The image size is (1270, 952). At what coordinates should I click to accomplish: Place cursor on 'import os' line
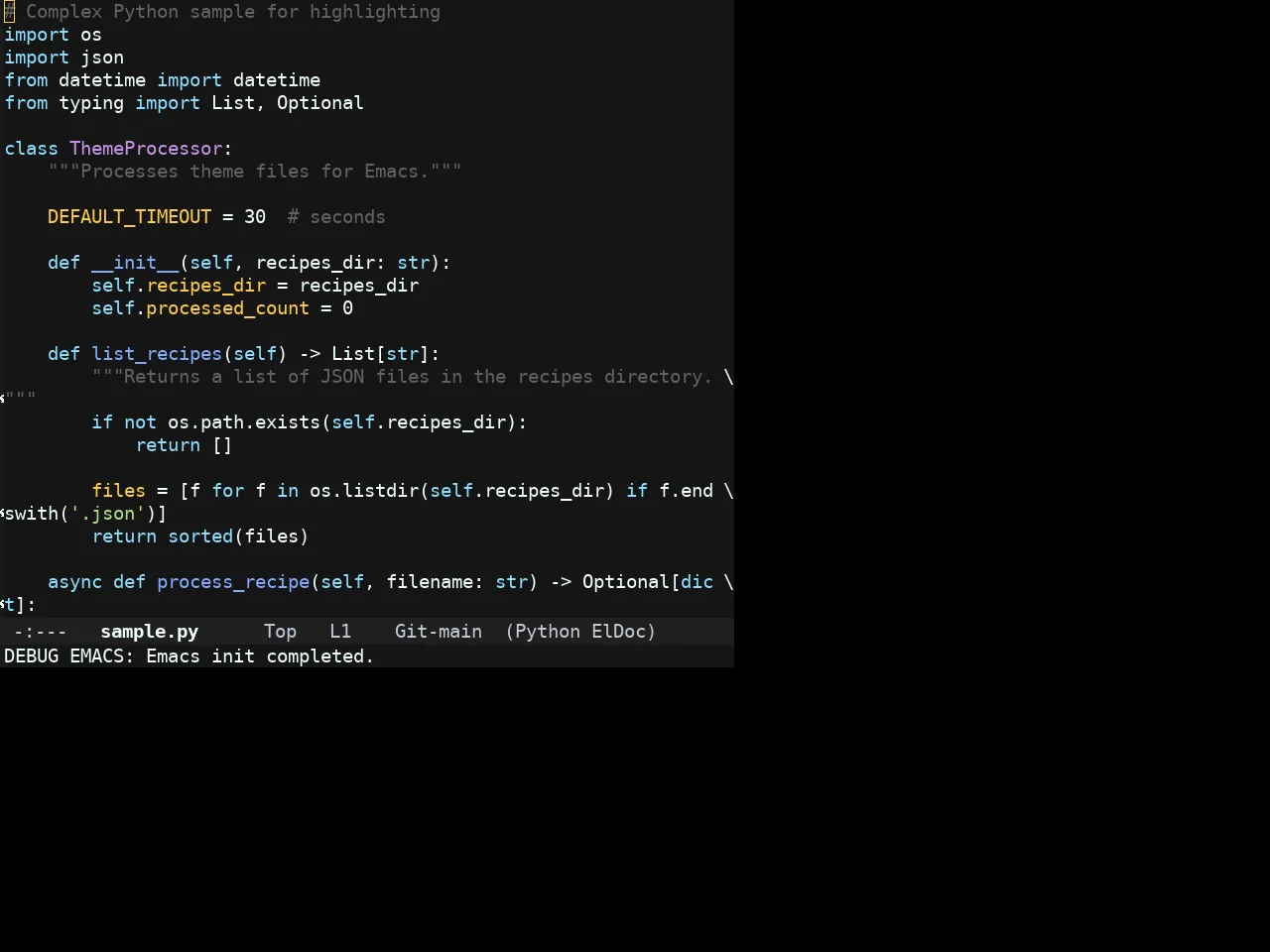(53, 35)
